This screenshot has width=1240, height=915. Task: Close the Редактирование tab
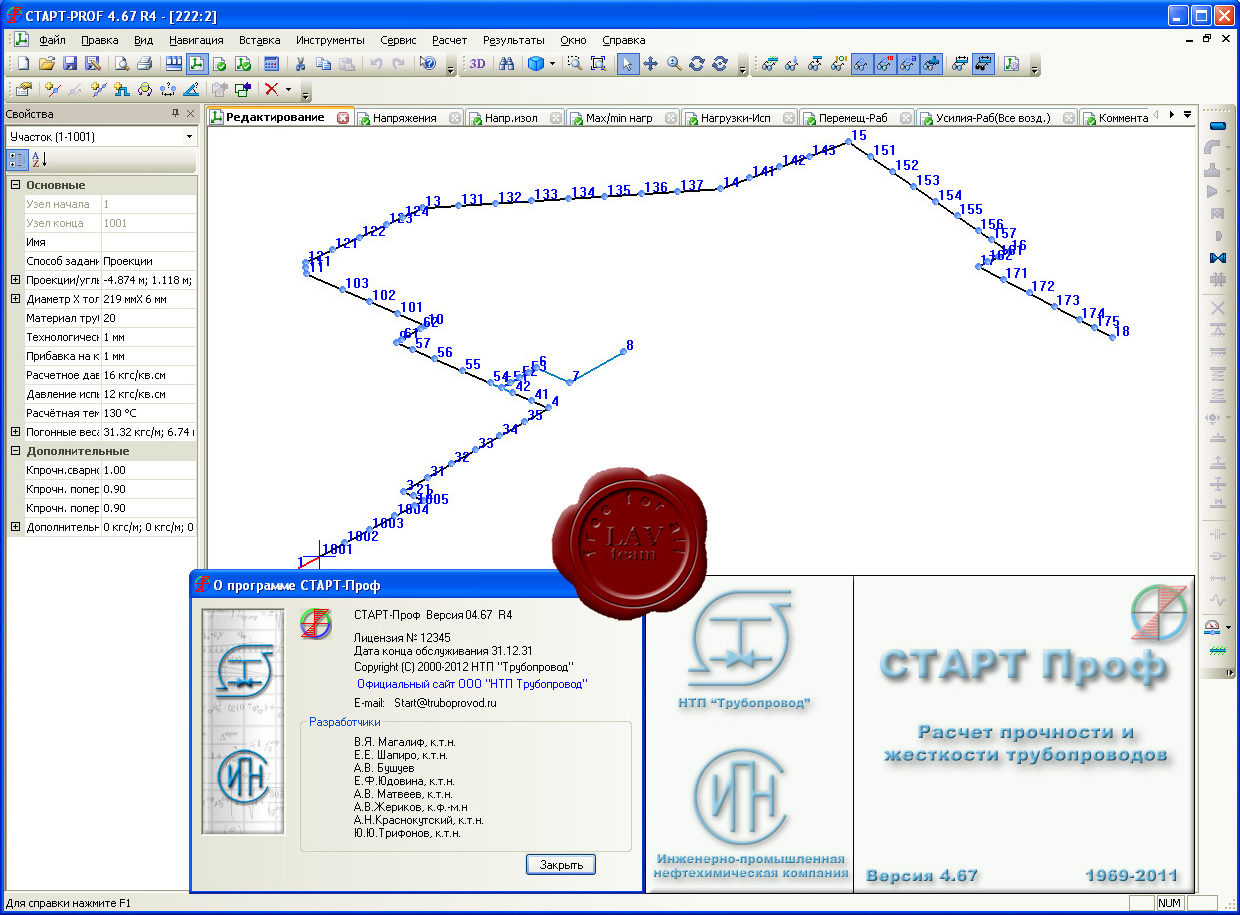pyautogui.click(x=343, y=118)
